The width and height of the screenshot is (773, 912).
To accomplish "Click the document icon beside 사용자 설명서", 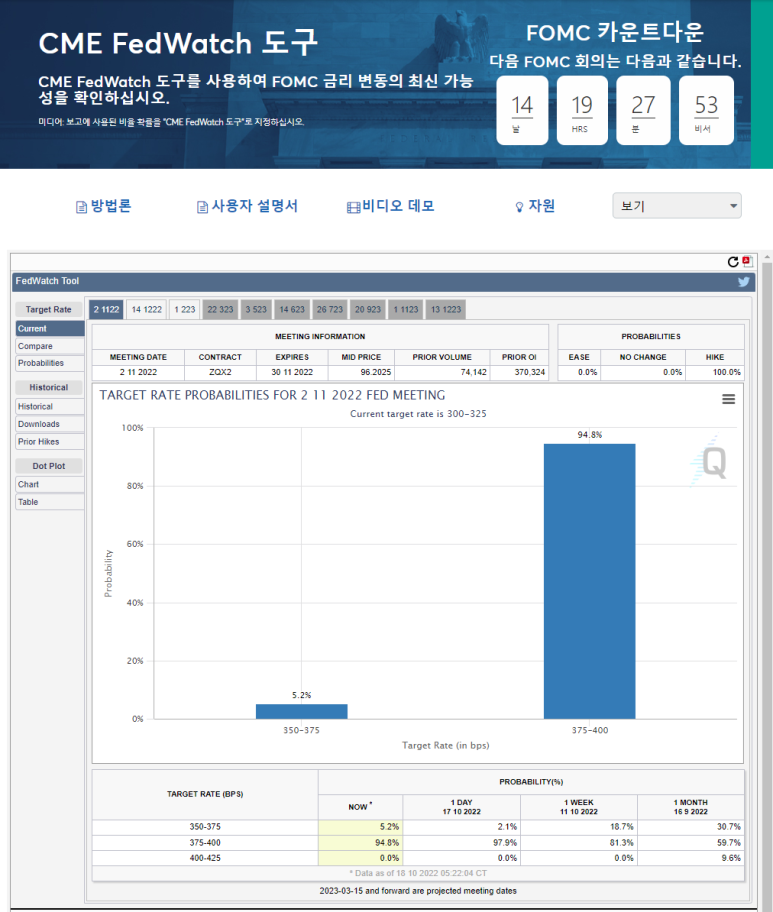I will coord(202,207).
